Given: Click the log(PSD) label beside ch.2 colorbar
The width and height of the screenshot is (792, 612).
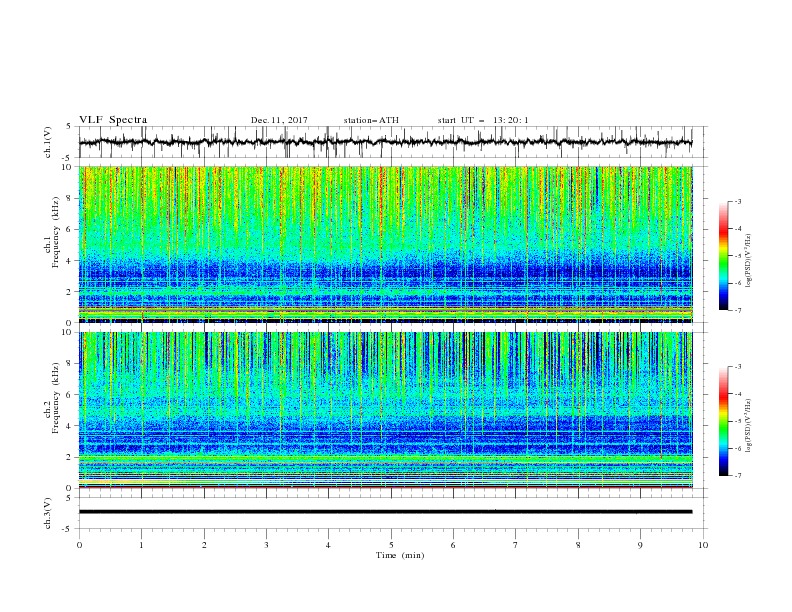Looking at the screenshot, I should click(749, 425).
